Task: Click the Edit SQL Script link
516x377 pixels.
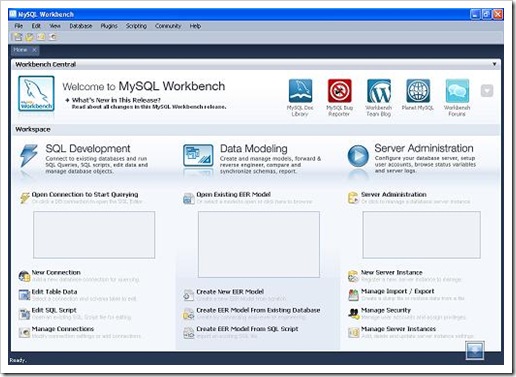Action: [x=54, y=310]
